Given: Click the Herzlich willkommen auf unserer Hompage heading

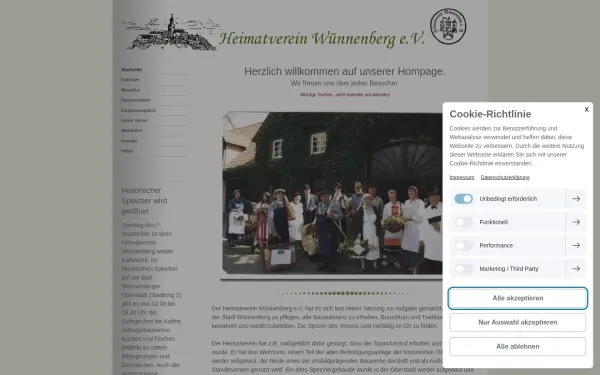Looking at the screenshot, I should click(x=345, y=71).
